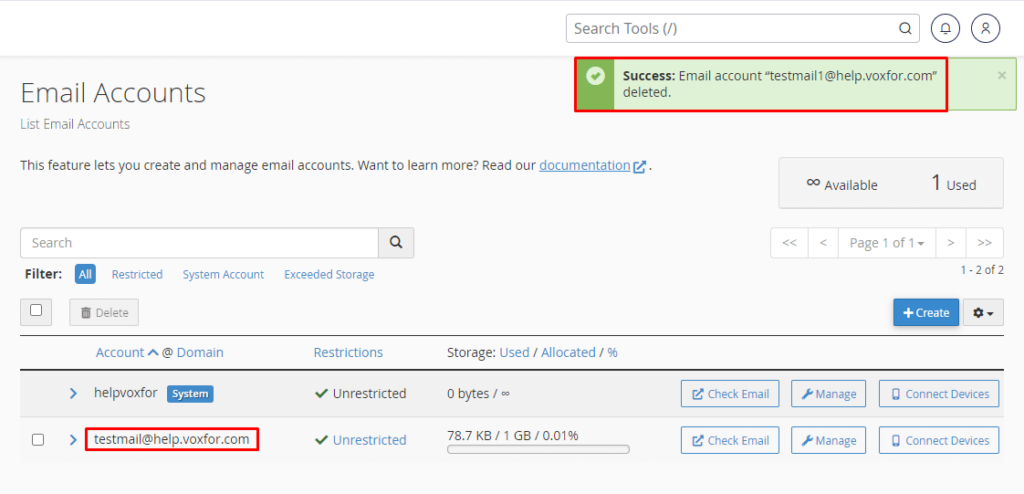The height and width of the screenshot is (494, 1024).
Task: Go to first page with << button
Action: click(x=789, y=242)
